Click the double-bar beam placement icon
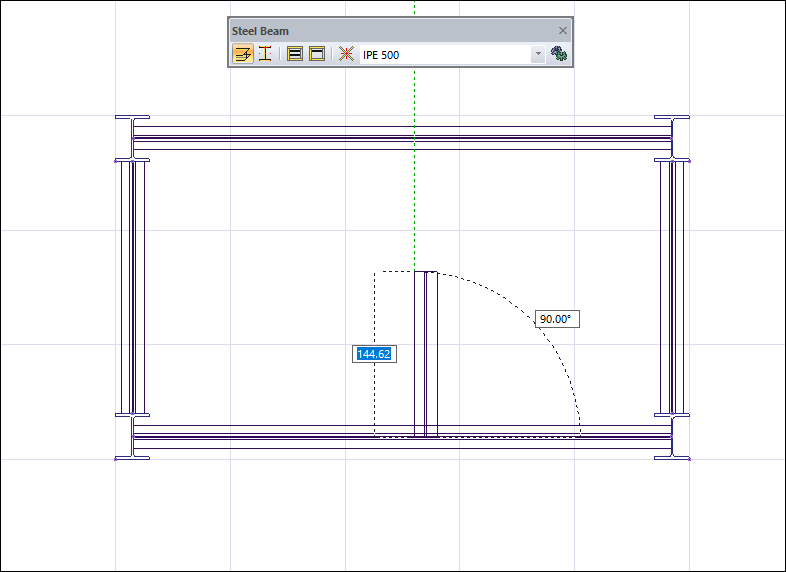This screenshot has height=572, width=786. pyautogui.click(x=295, y=54)
